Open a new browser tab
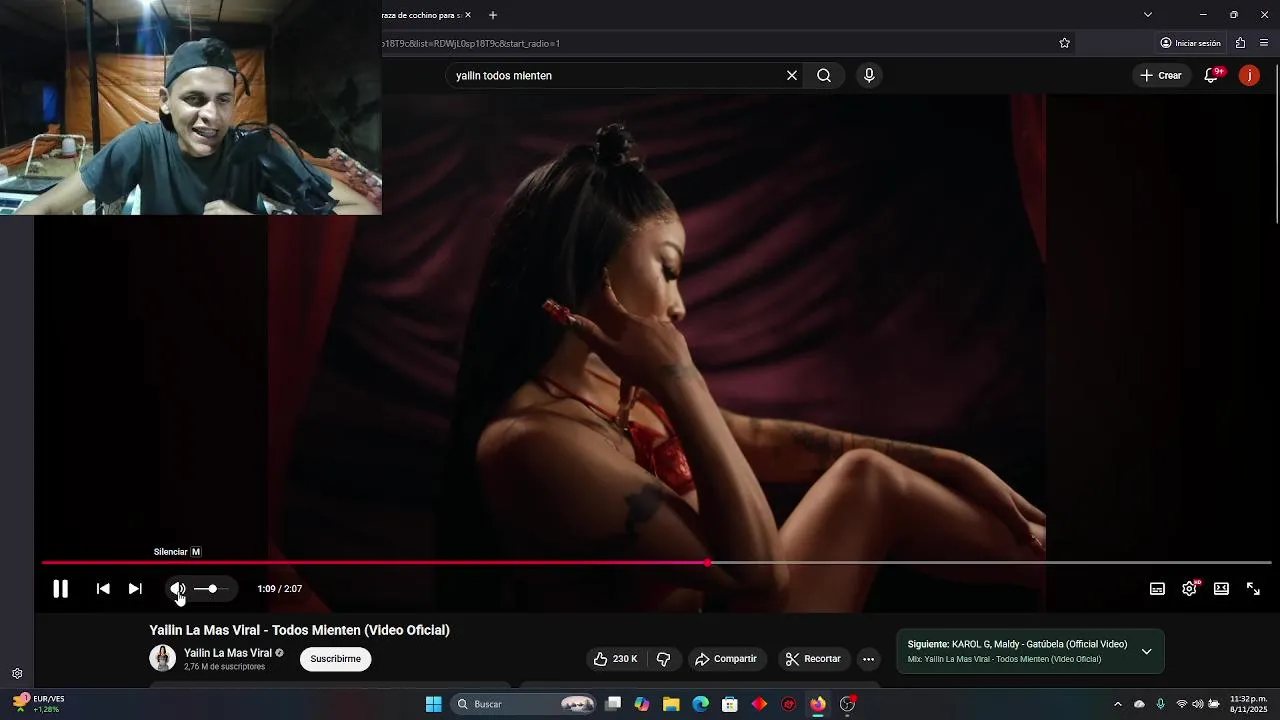 (492, 15)
